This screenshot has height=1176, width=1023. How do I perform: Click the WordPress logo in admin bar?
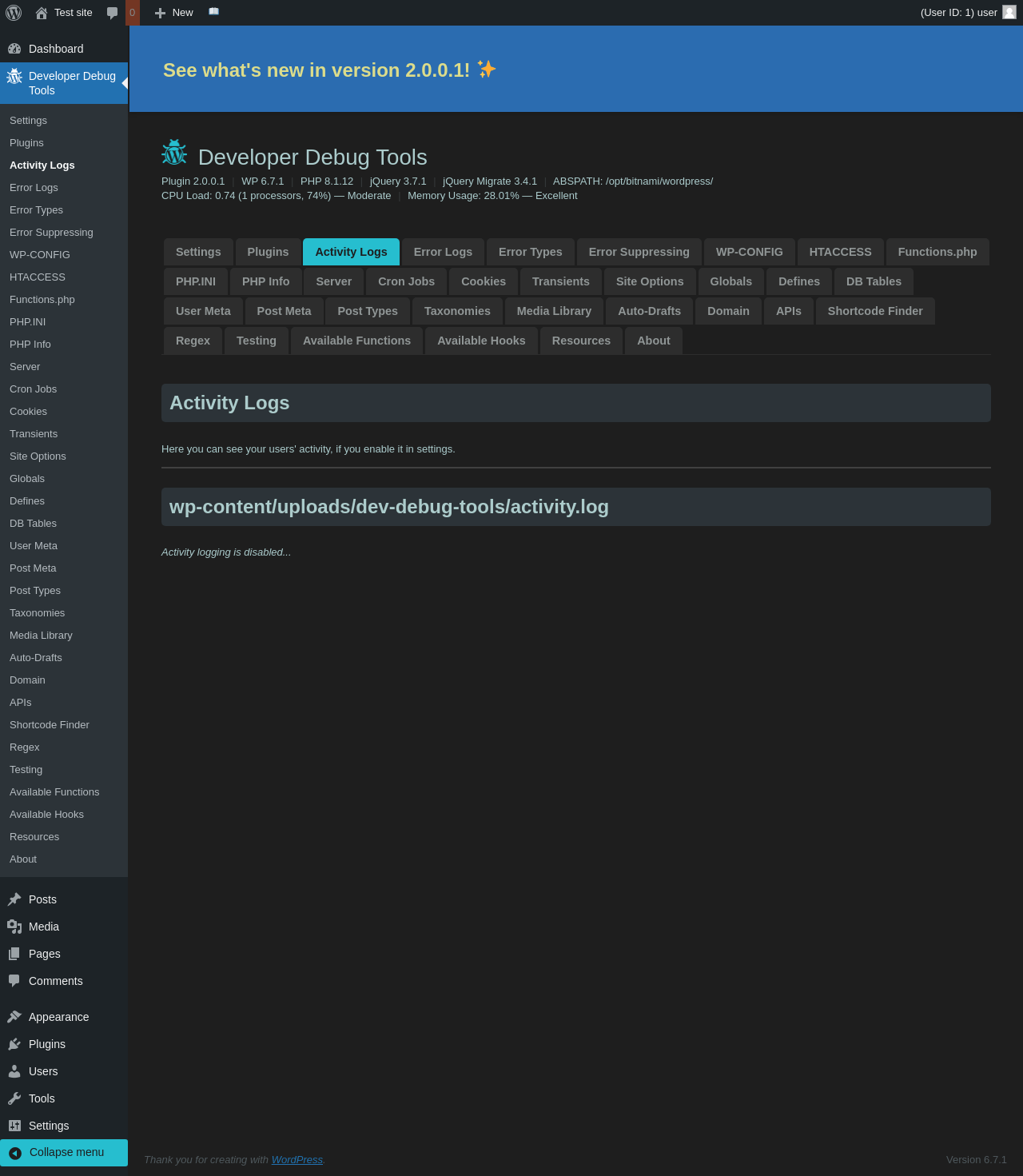(x=14, y=13)
